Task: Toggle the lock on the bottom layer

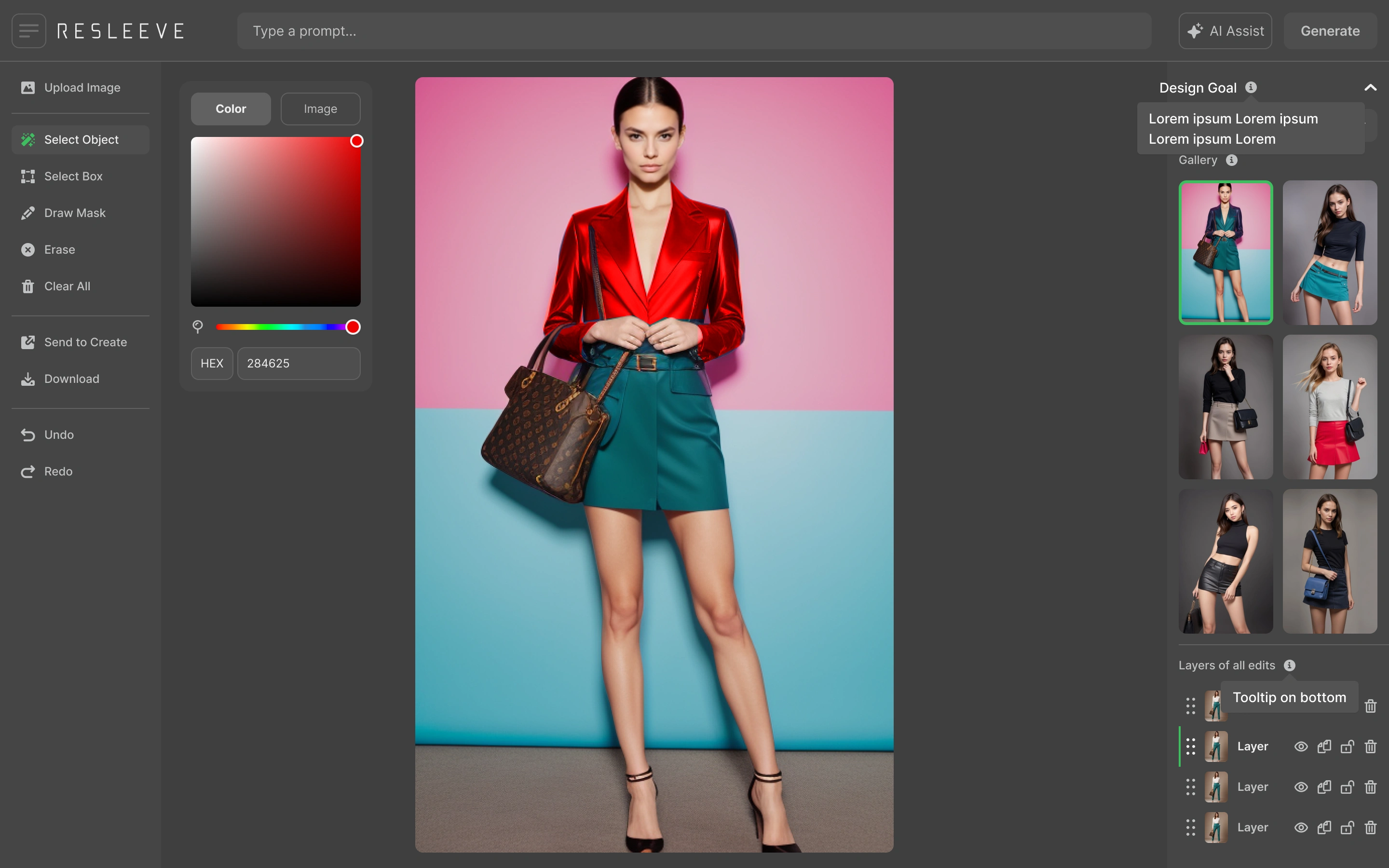Action: coord(1347,827)
